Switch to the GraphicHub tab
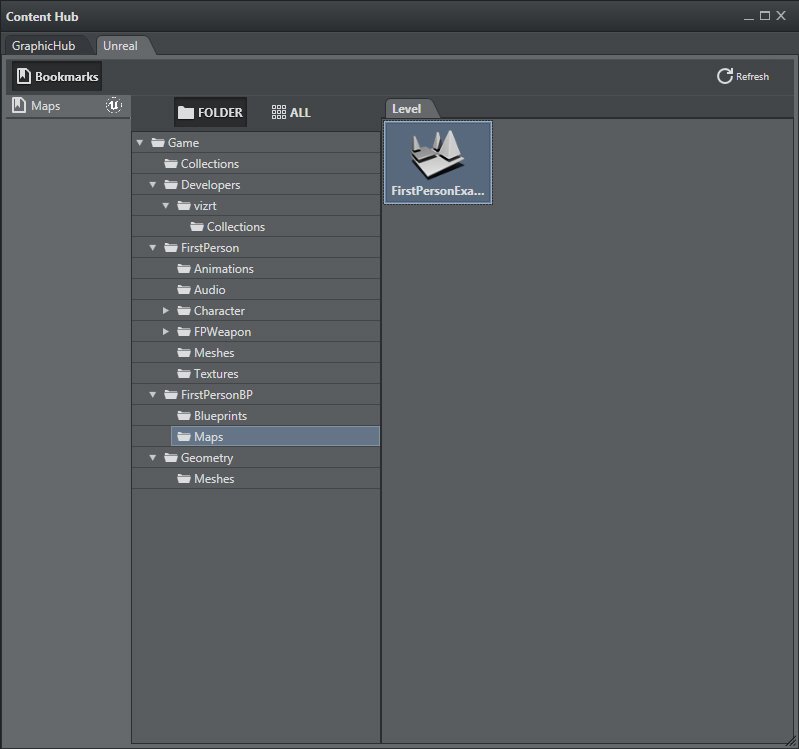The width and height of the screenshot is (799, 749). [x=44, y=46]
